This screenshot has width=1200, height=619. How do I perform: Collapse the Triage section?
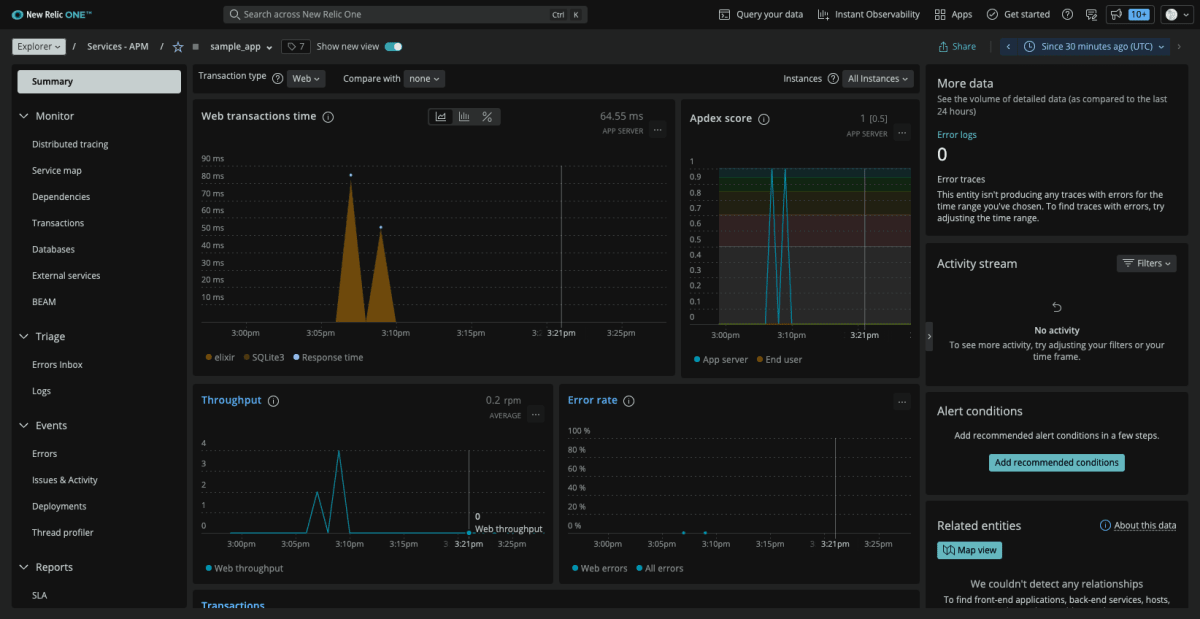[25, 337]
